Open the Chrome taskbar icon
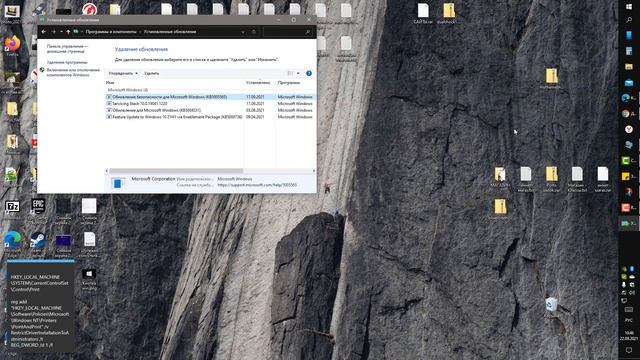This screenshot has width=640, height=360. 626,113
